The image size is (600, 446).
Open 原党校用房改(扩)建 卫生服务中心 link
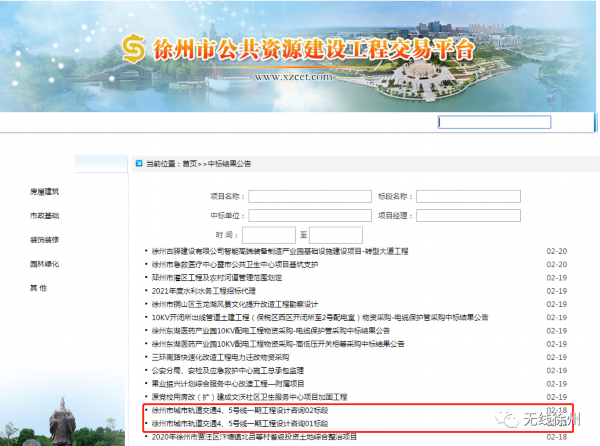249,397
